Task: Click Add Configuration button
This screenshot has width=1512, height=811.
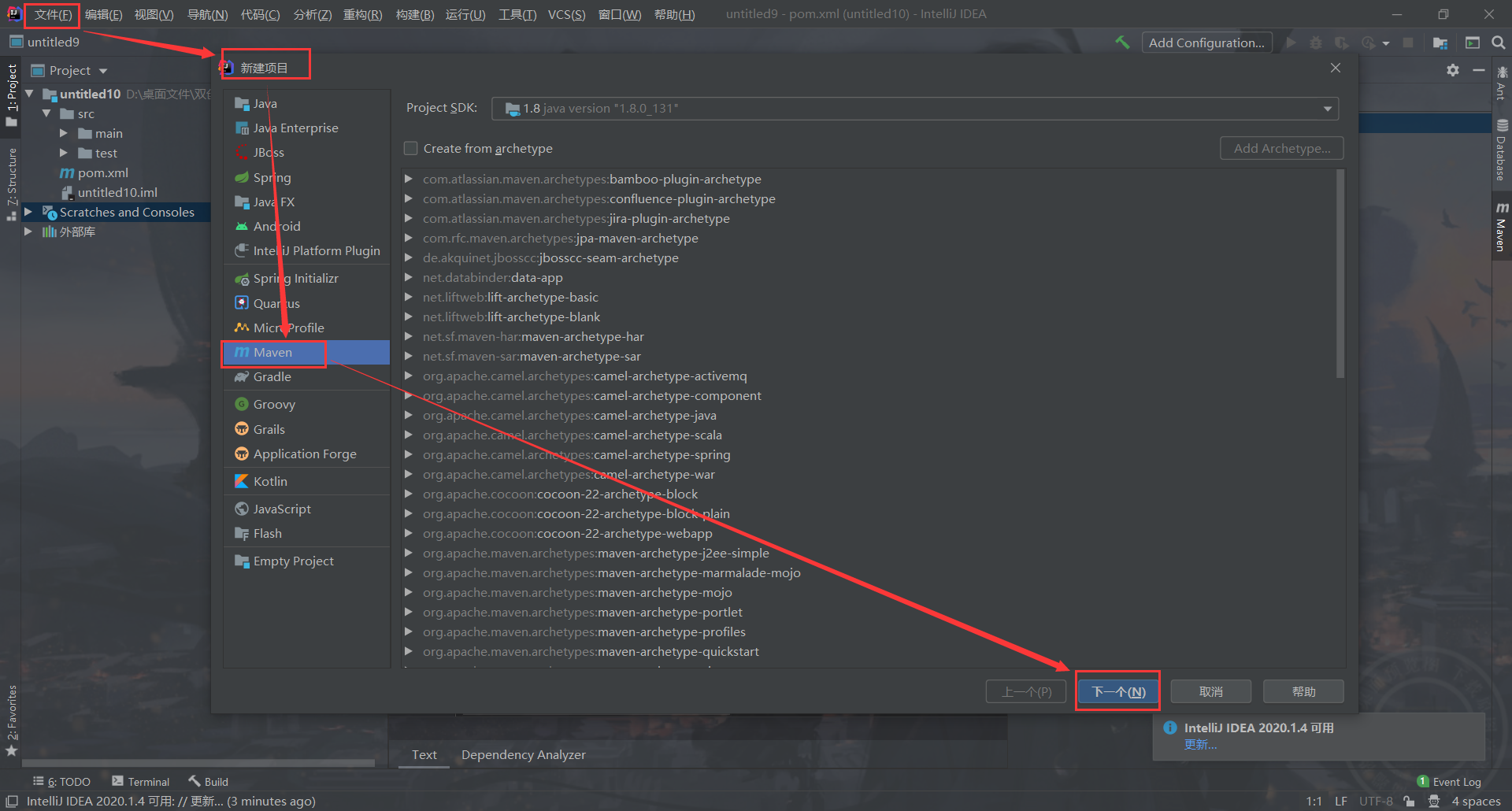Action: point(1206,43)
